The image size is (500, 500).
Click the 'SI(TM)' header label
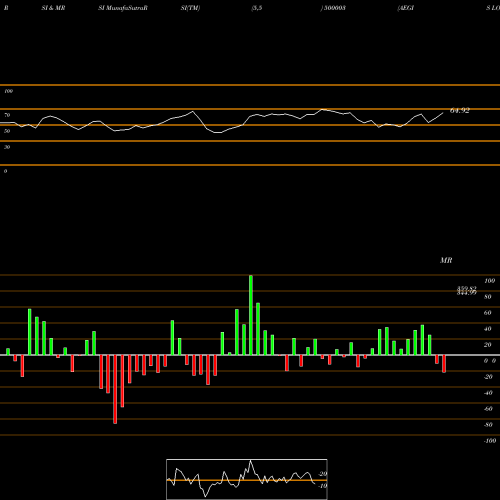[190, 8]
